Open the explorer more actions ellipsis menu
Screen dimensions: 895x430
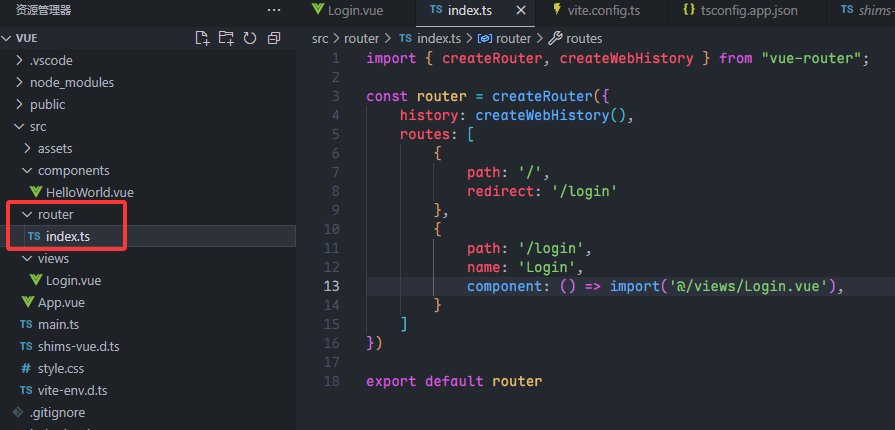coord(274,10)
